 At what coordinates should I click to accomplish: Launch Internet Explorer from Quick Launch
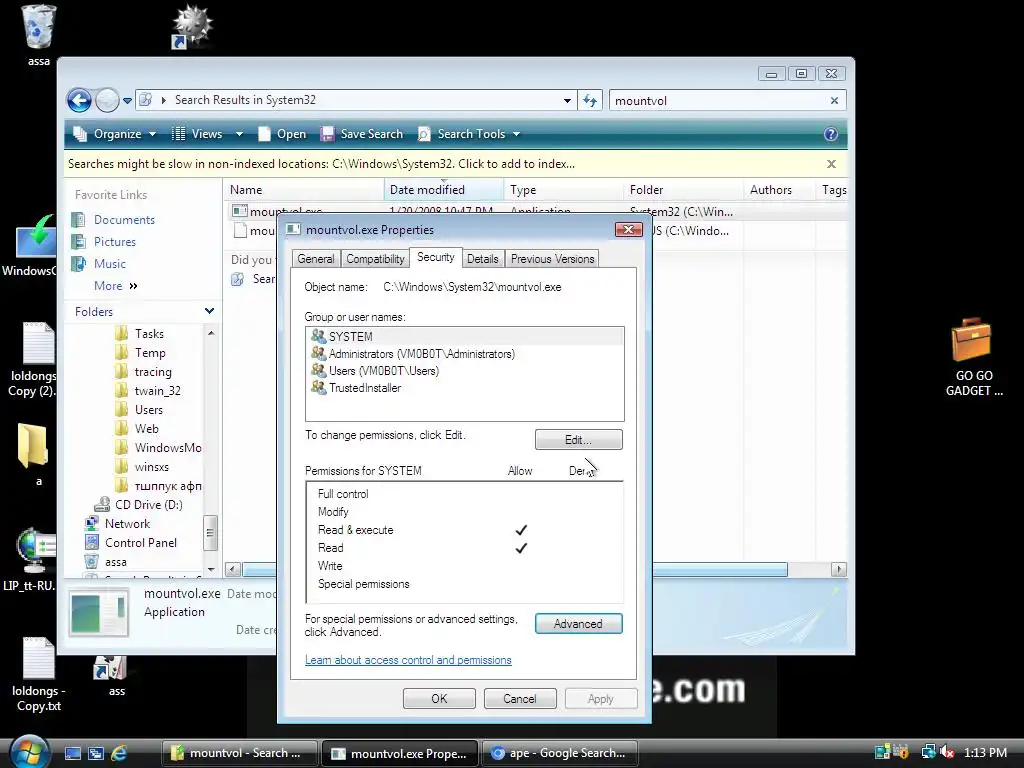[x=119, y=754]
